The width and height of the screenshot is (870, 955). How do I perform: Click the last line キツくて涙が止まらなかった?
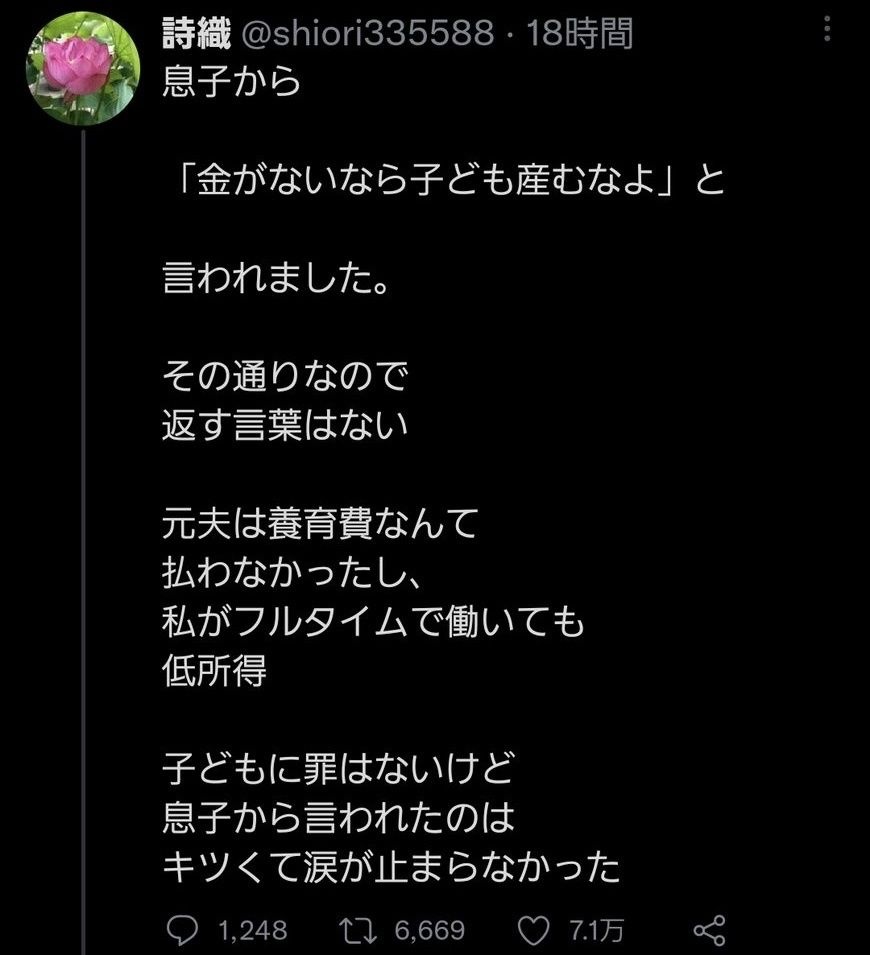click(392, 867)
